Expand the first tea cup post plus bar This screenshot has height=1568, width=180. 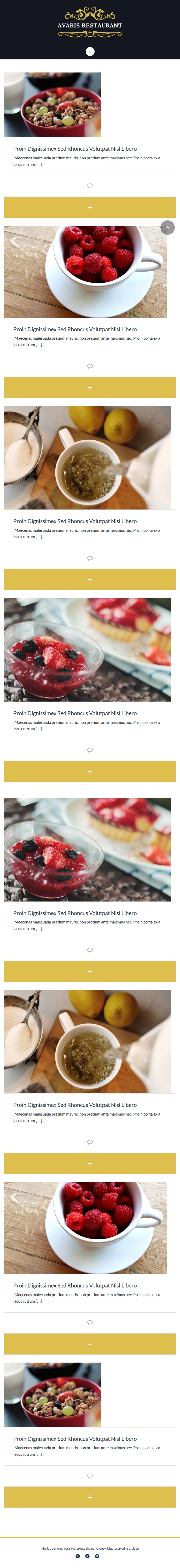(x=90, y=579)
